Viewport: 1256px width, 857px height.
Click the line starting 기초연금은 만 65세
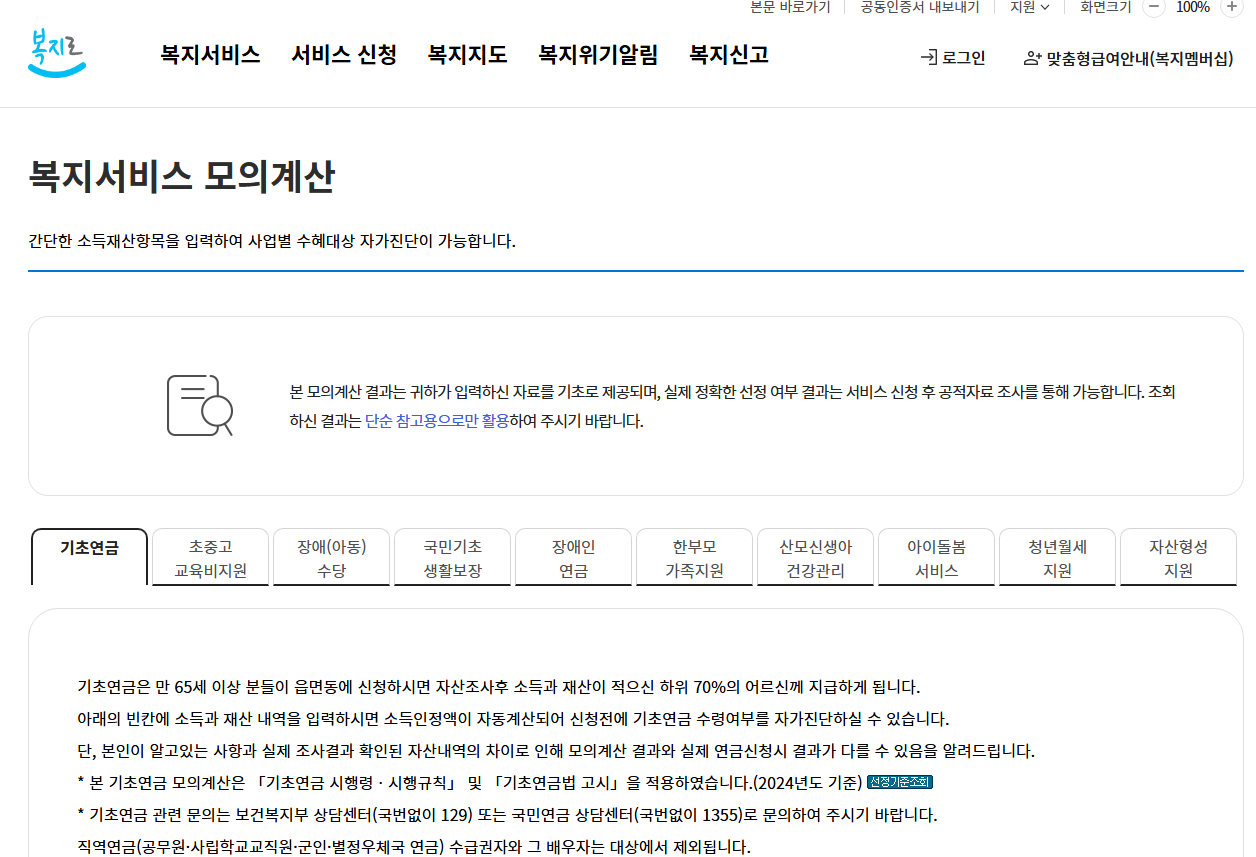coord(498,687)
